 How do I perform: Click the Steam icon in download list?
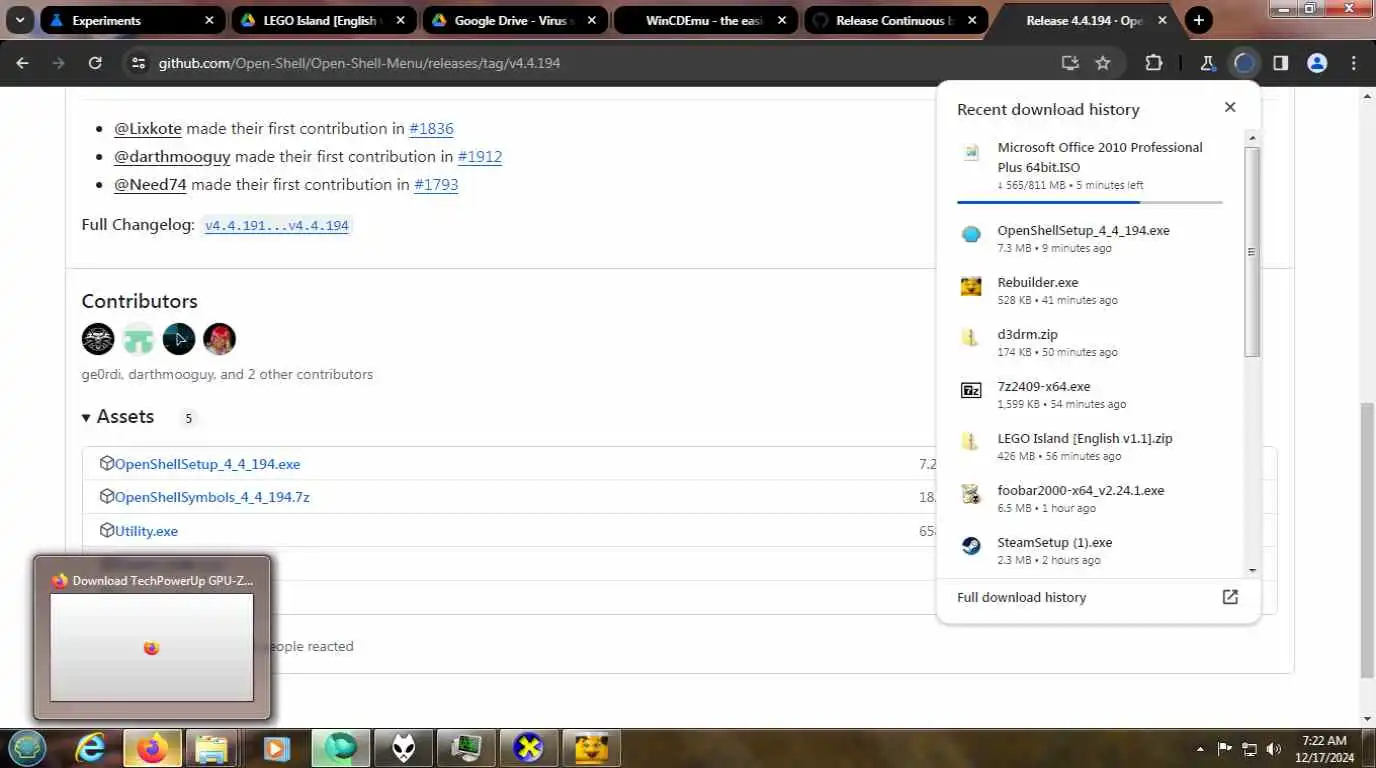pos(971,546)
